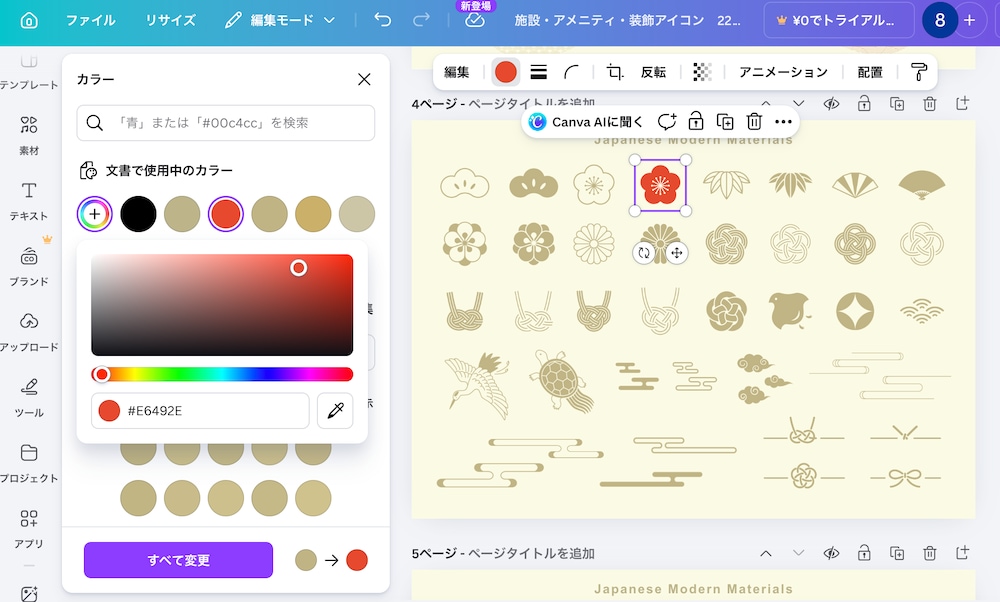Click the hue rainbow slider handle

tap(101, 374)
